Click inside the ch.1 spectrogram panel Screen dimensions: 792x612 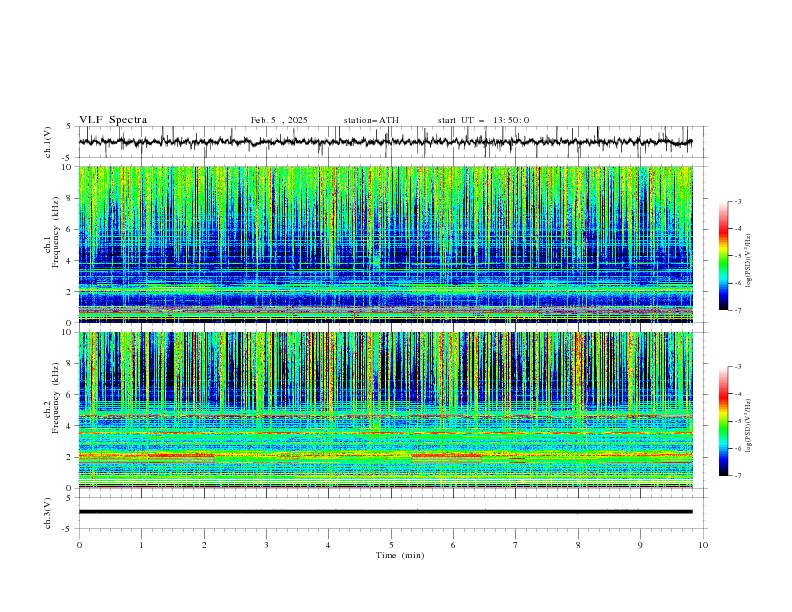[x=385, y=244]
